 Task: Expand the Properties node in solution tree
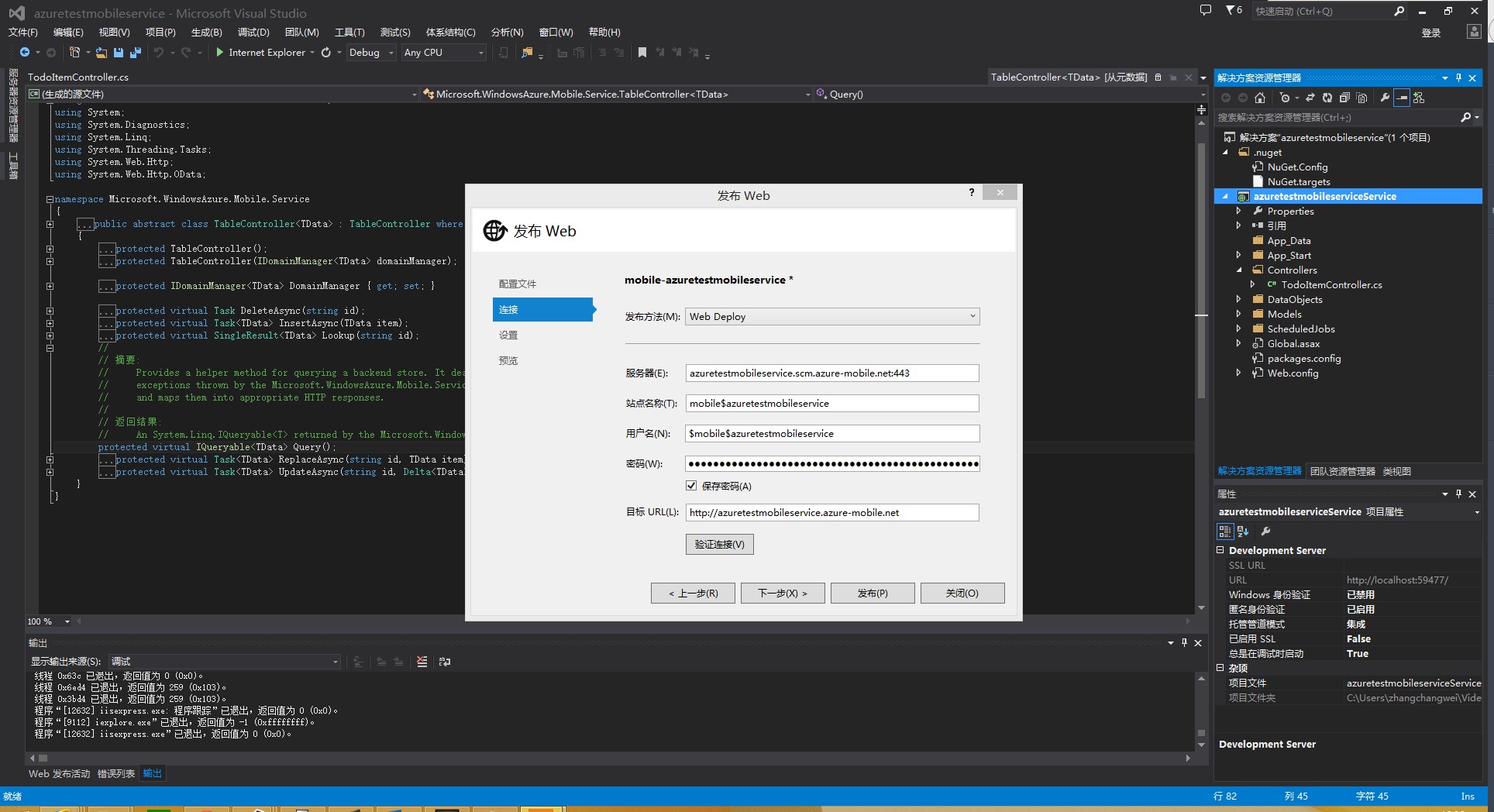tap(1239, 212)
